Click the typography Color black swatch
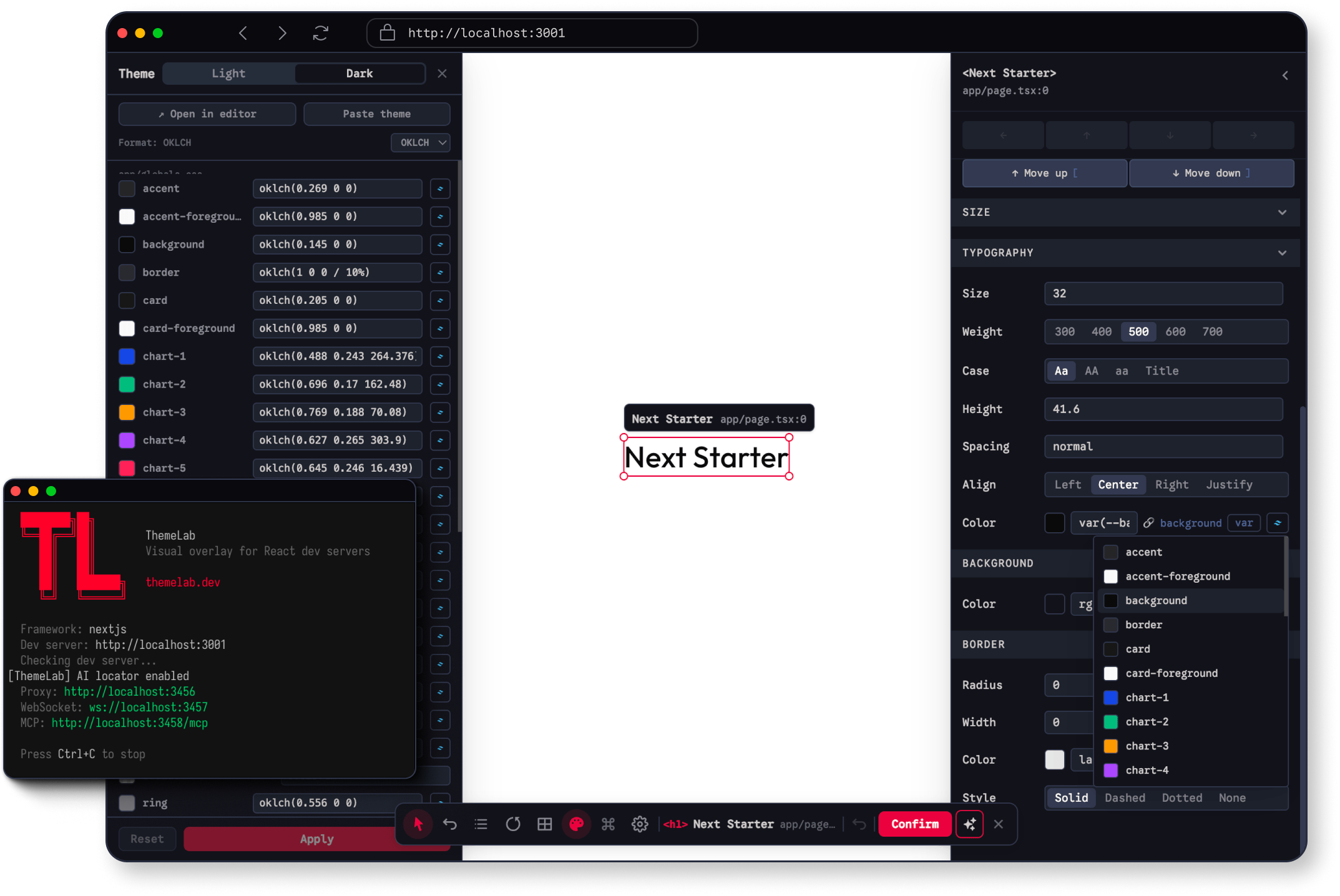This screenshot has width=1340, height=896. point(1055,523)
